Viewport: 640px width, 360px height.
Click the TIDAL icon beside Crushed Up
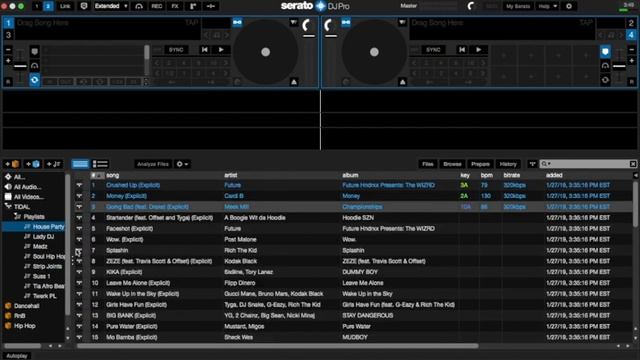pos(79,185)
